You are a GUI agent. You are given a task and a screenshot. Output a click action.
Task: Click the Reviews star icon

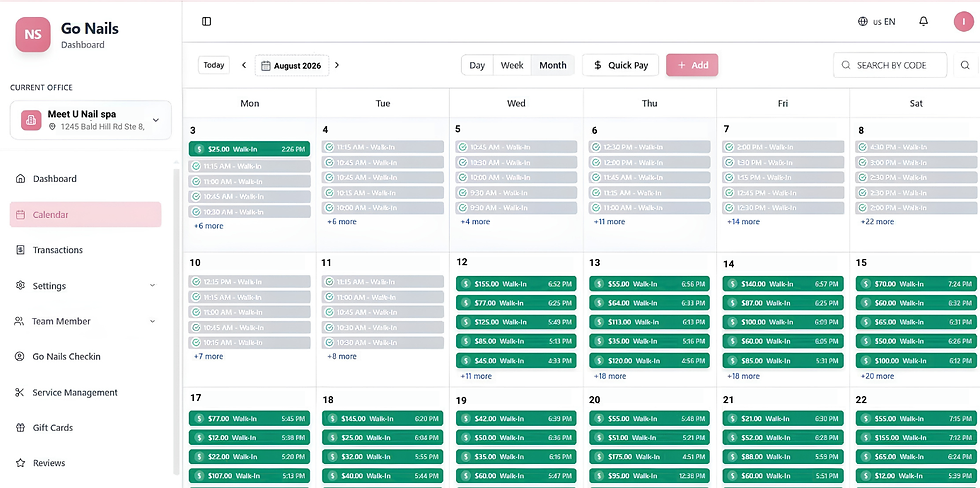pos(20,463)
